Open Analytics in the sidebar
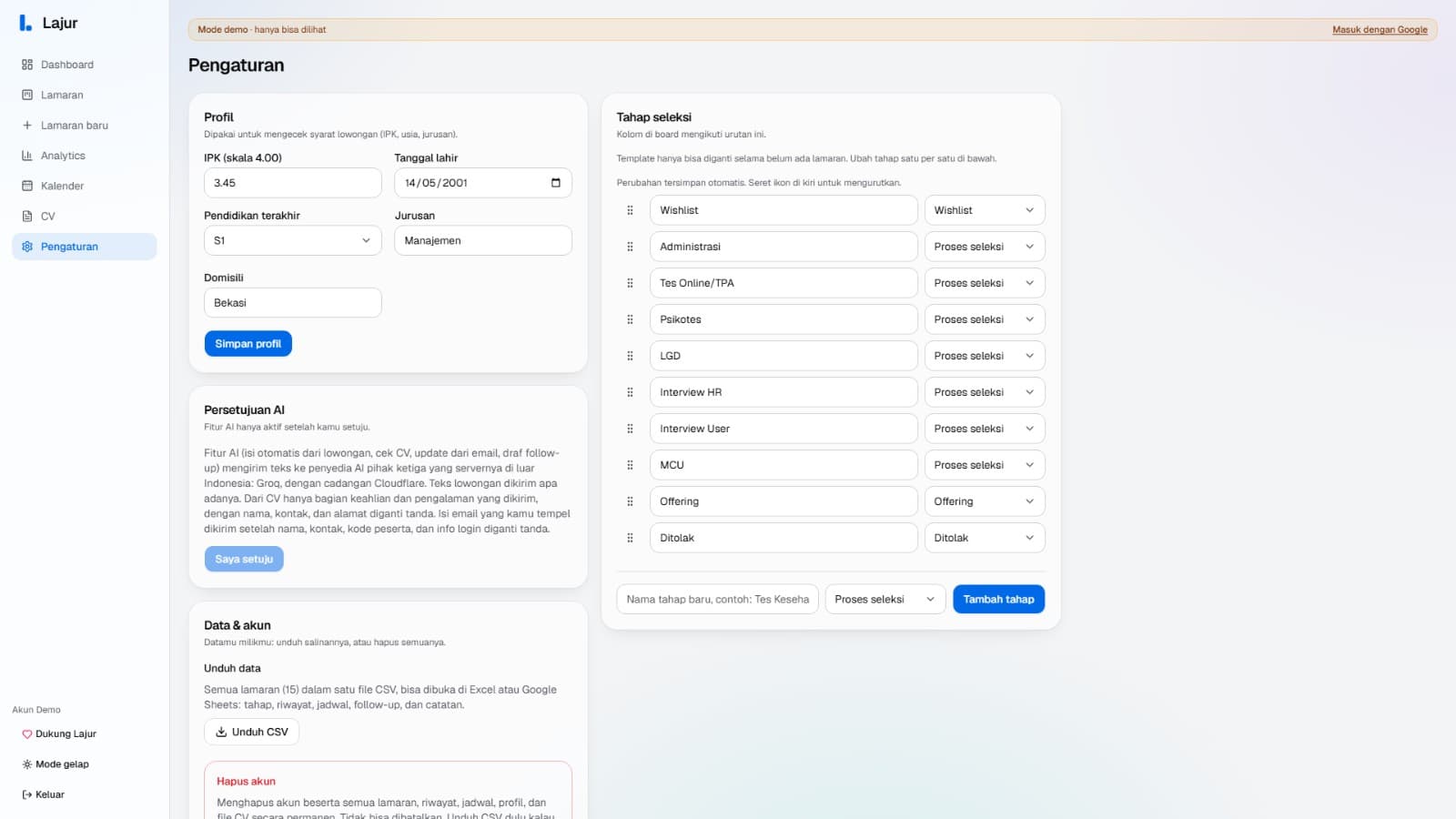Image resolution: width=1456 pixels, height=819 pixels. click(84, 156)
